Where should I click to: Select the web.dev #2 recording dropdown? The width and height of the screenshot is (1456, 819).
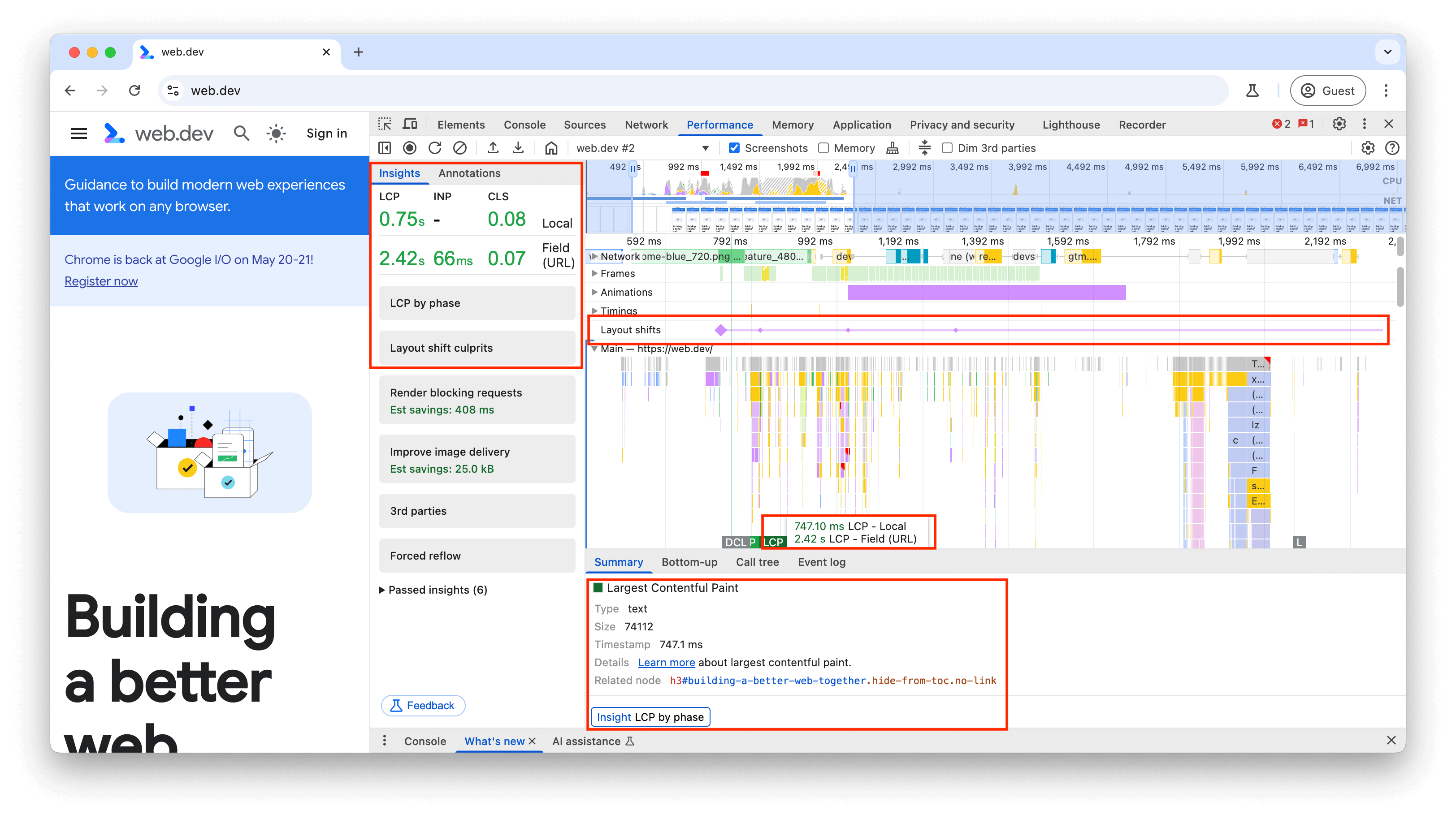pyautogui.click(x=641, y=148)
